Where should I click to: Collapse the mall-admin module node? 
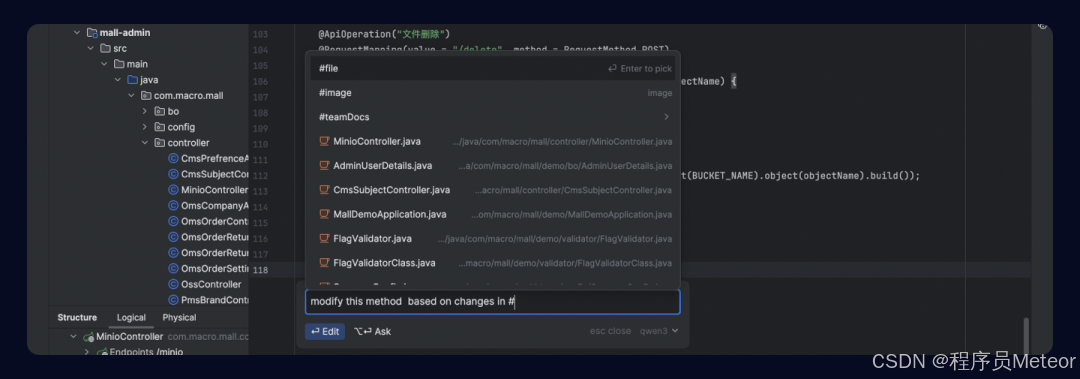pyautogui.click(x=77, y=32)
